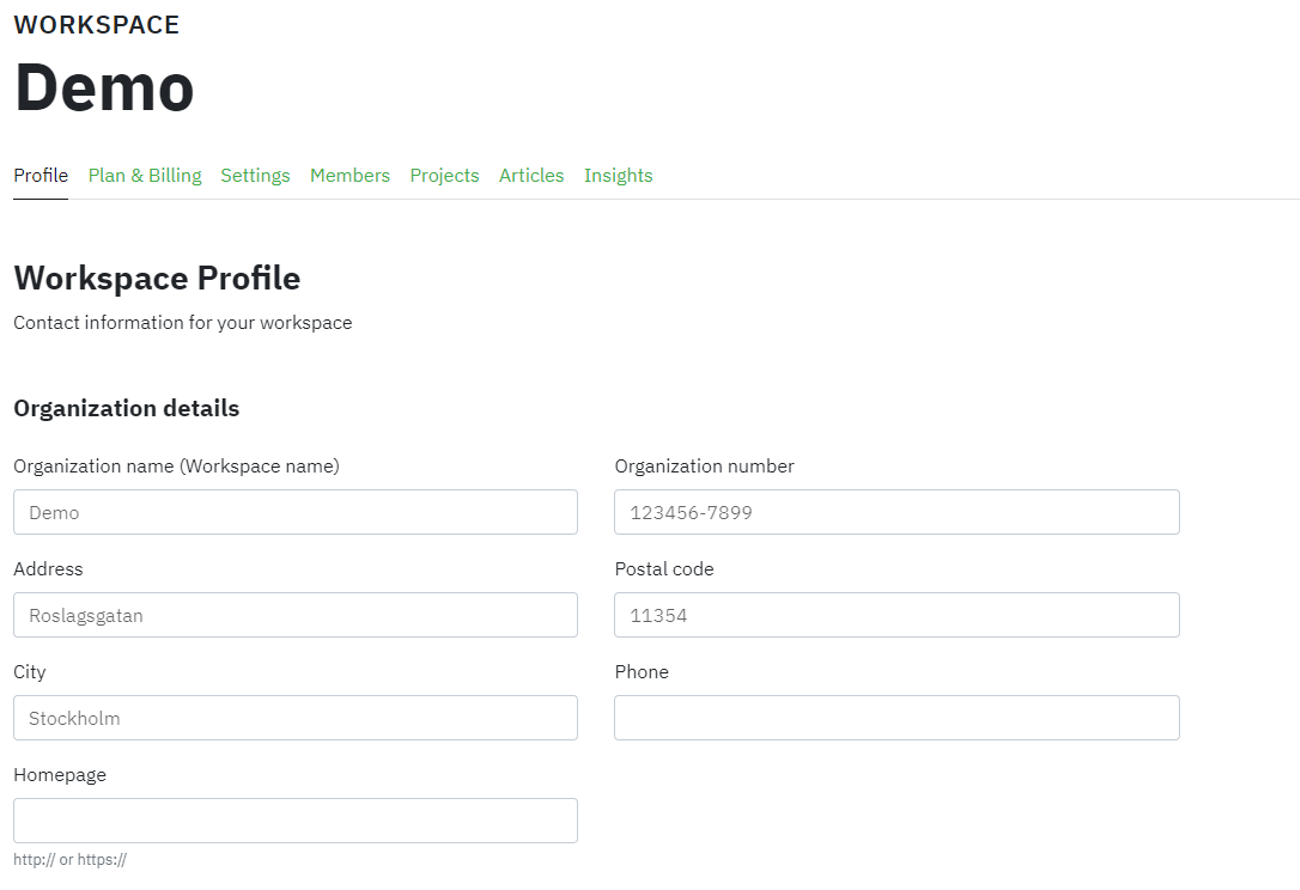Select the Postal code input field
Image resolution: width=1300 pixels, height=890 pixels.
[896, 615]
